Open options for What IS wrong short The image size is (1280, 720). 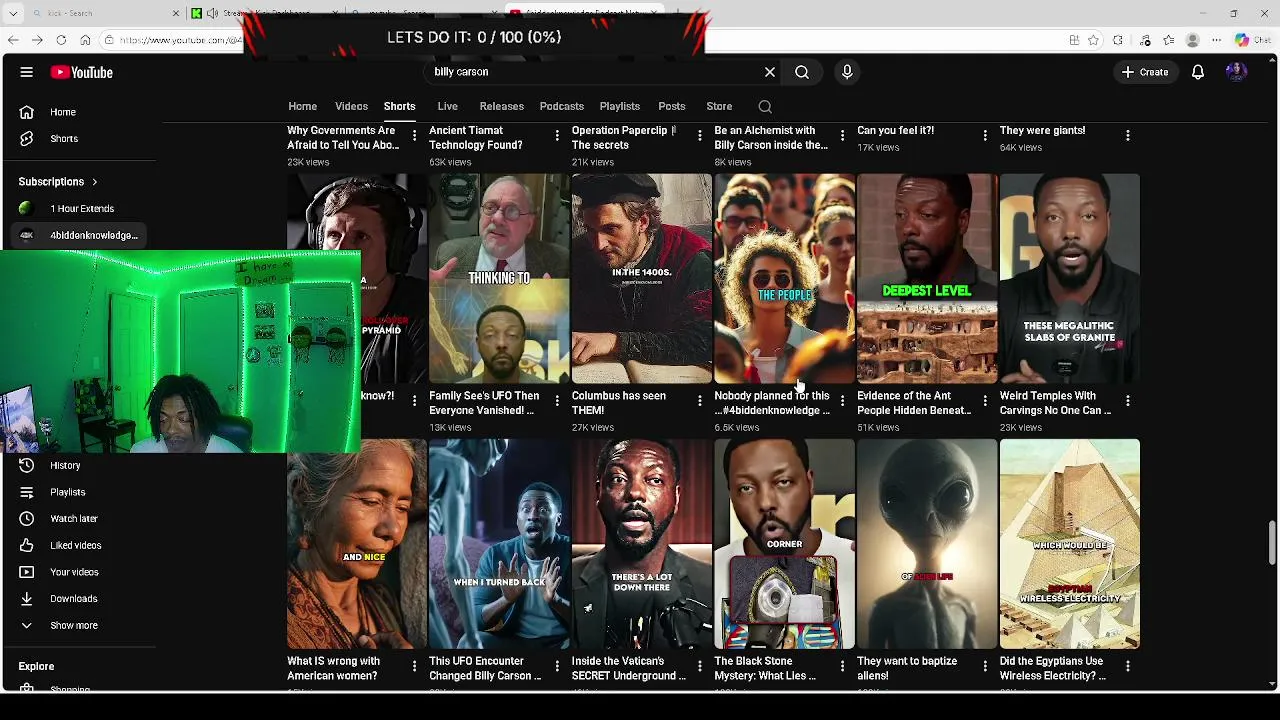pyautogui.click(x=414, y=666)
